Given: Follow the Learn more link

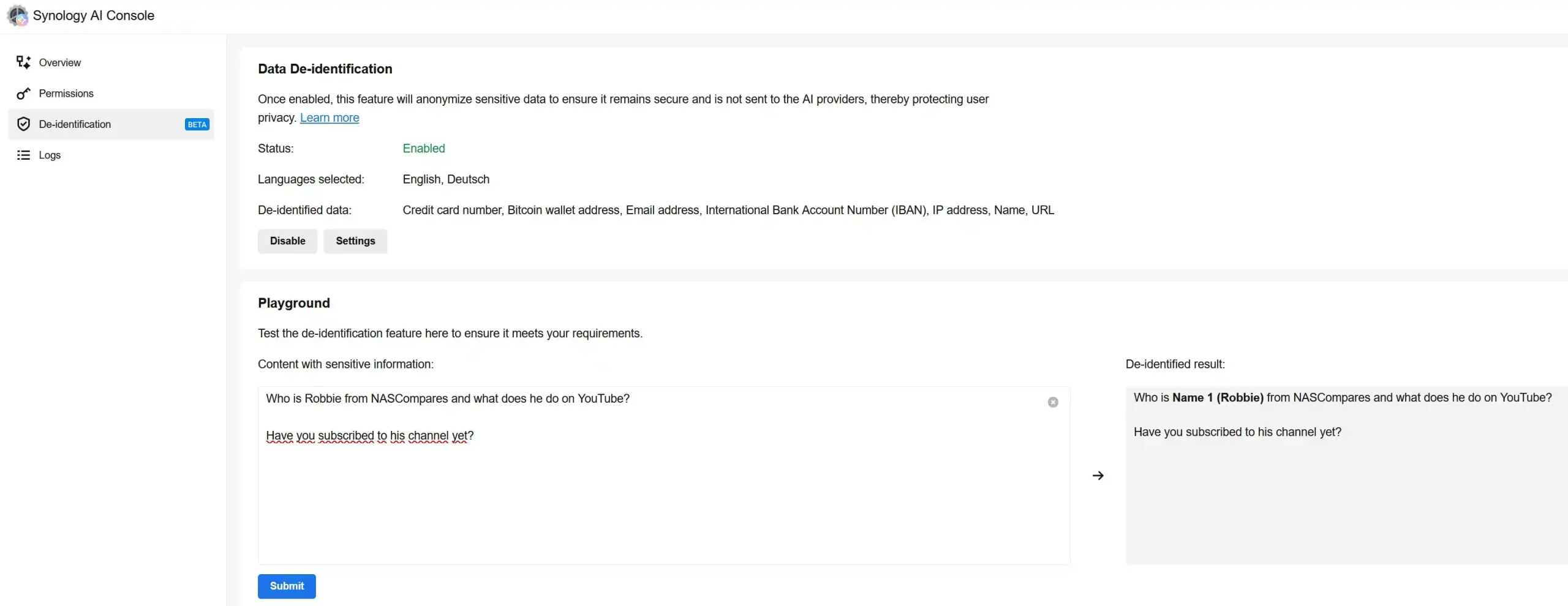Looking at the screenshot, I should click(330, 118).
